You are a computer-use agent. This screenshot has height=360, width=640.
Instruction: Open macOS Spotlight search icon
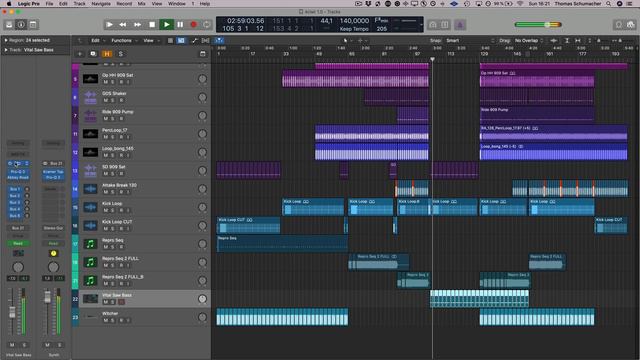[609, 4]
